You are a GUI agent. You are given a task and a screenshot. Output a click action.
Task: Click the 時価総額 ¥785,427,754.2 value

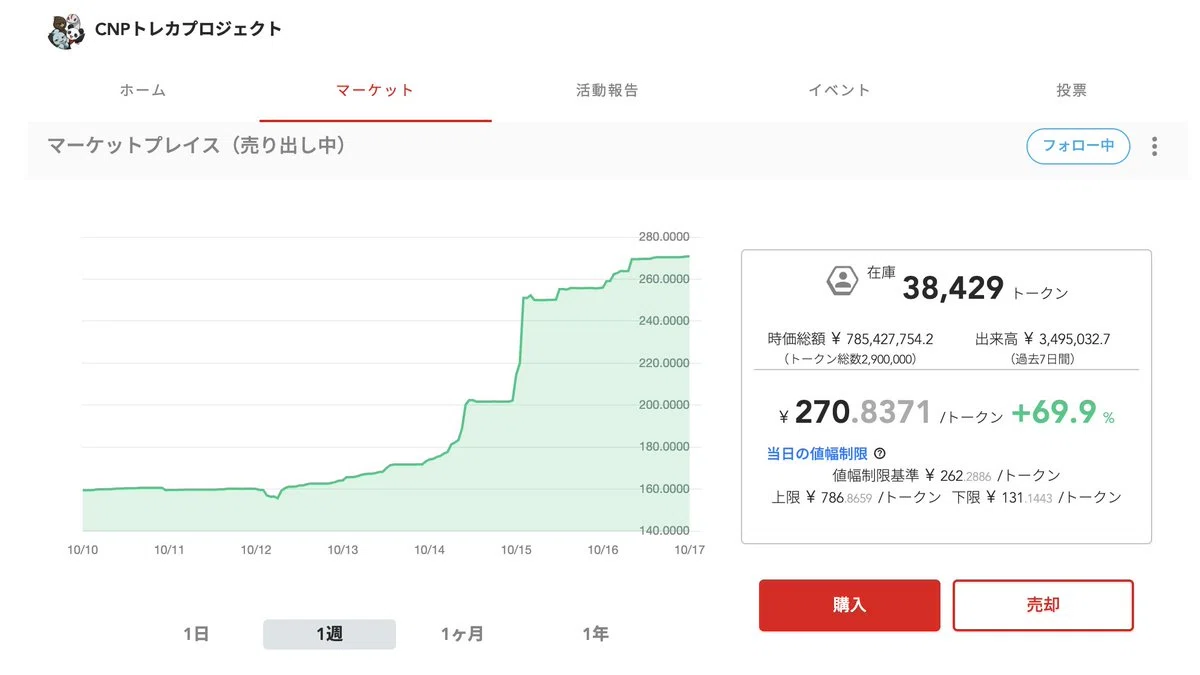pos(851,339)
